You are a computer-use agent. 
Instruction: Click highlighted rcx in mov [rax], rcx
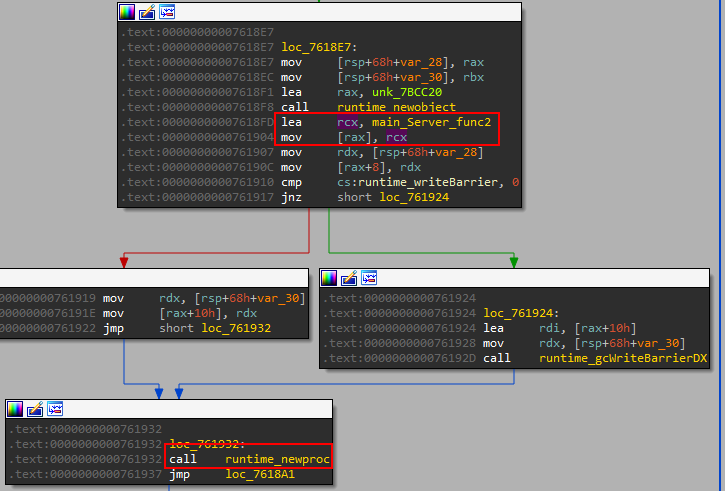pos(397,137)
